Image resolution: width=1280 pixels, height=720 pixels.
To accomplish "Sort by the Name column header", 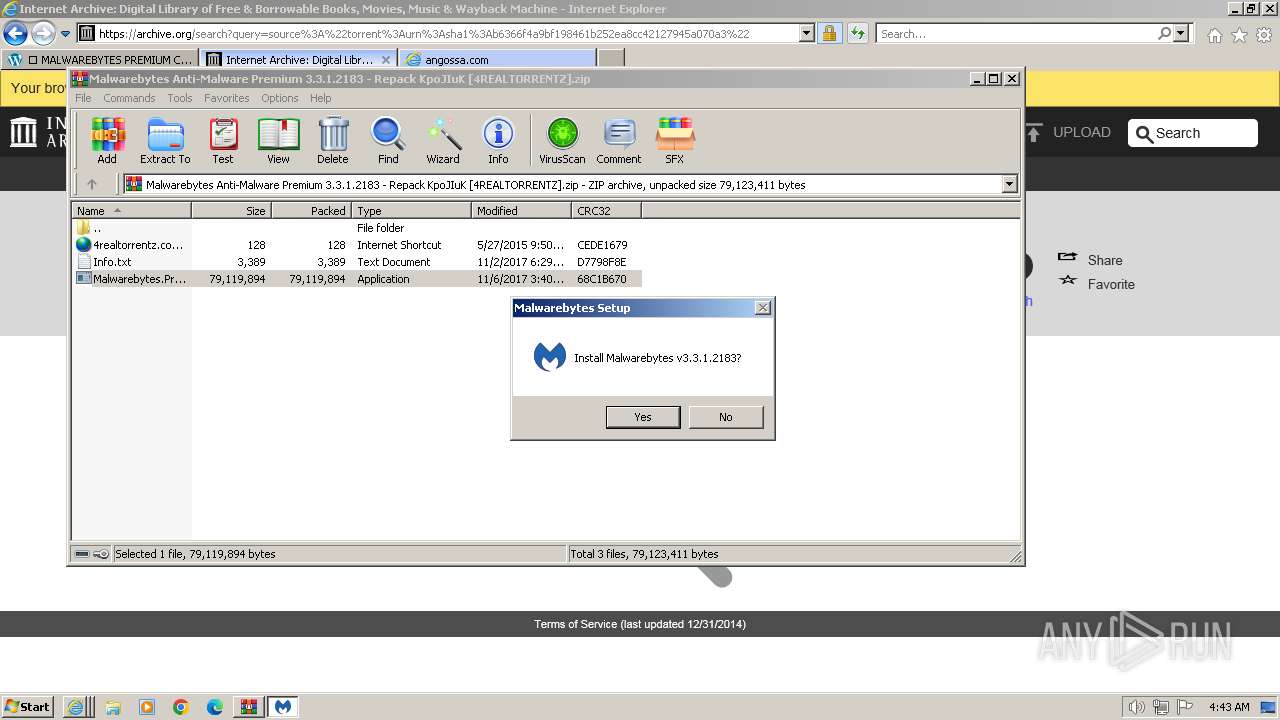I will pos(131,210).
